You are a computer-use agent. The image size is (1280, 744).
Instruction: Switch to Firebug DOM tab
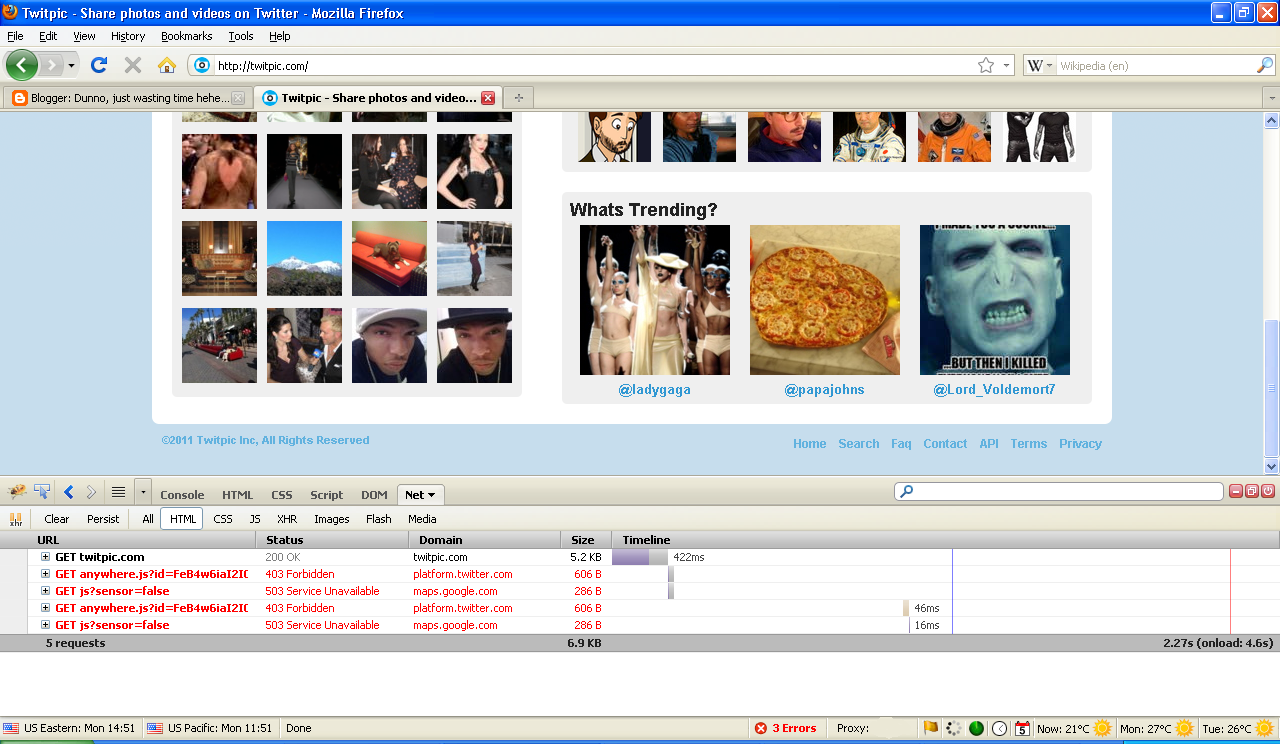(374, 495)
